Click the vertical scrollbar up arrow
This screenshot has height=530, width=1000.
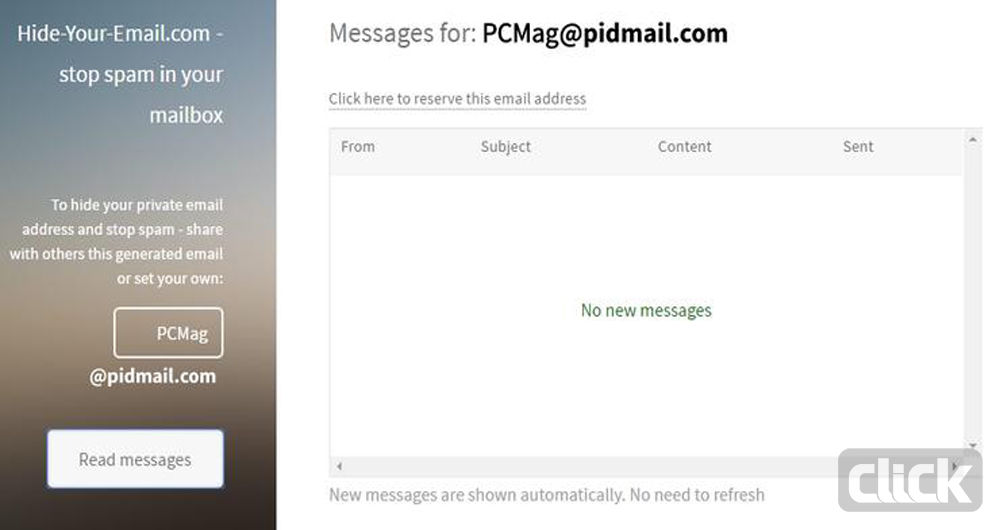coord(973,140)
